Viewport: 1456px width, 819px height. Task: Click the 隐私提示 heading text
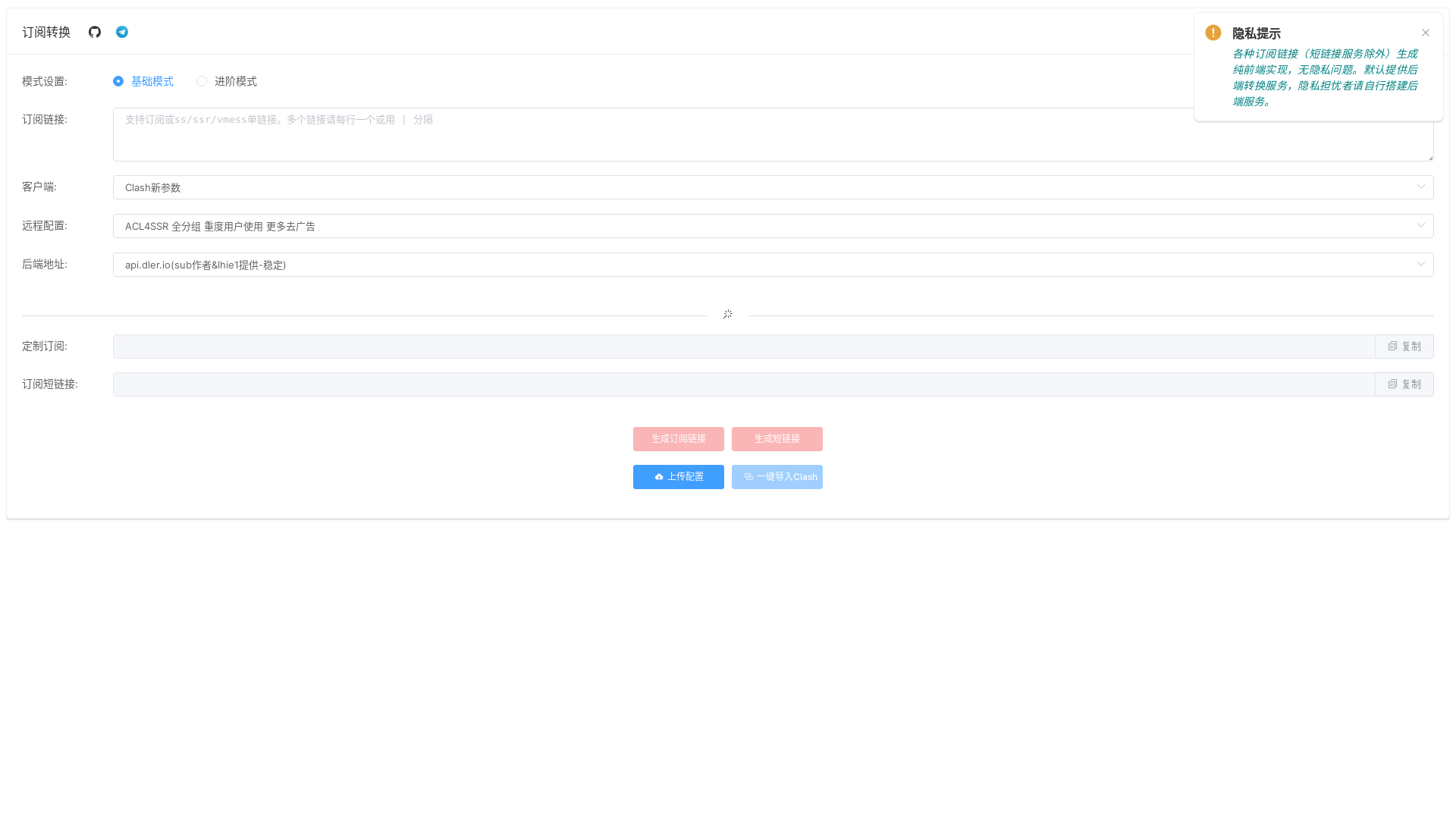click(x=1257, y=33)
